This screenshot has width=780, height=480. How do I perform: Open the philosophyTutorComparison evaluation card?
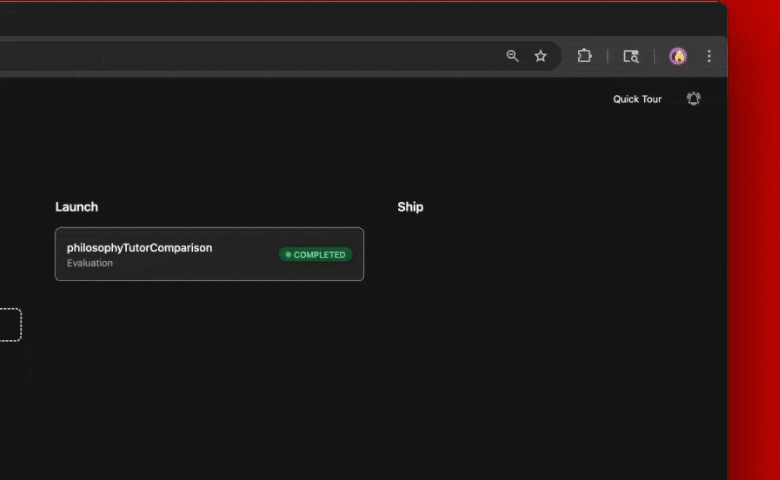(x=209, y=254)
